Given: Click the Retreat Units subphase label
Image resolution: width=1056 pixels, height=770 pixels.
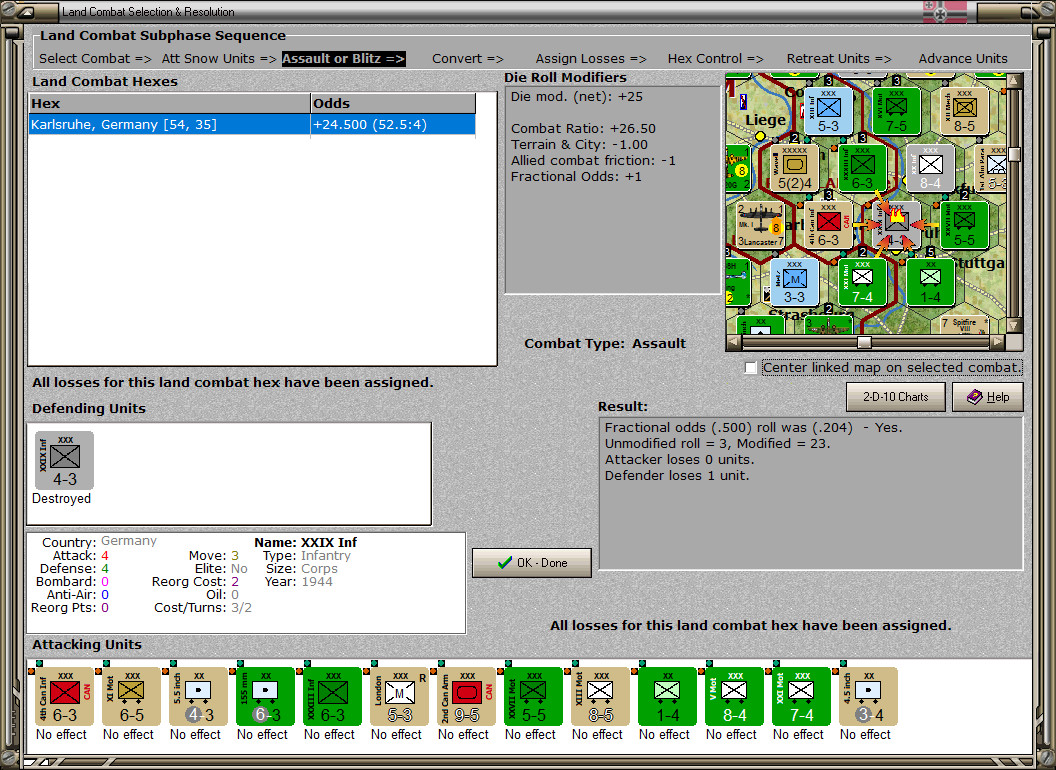Looking at the screenshot, I should click(x=839, y=59).
